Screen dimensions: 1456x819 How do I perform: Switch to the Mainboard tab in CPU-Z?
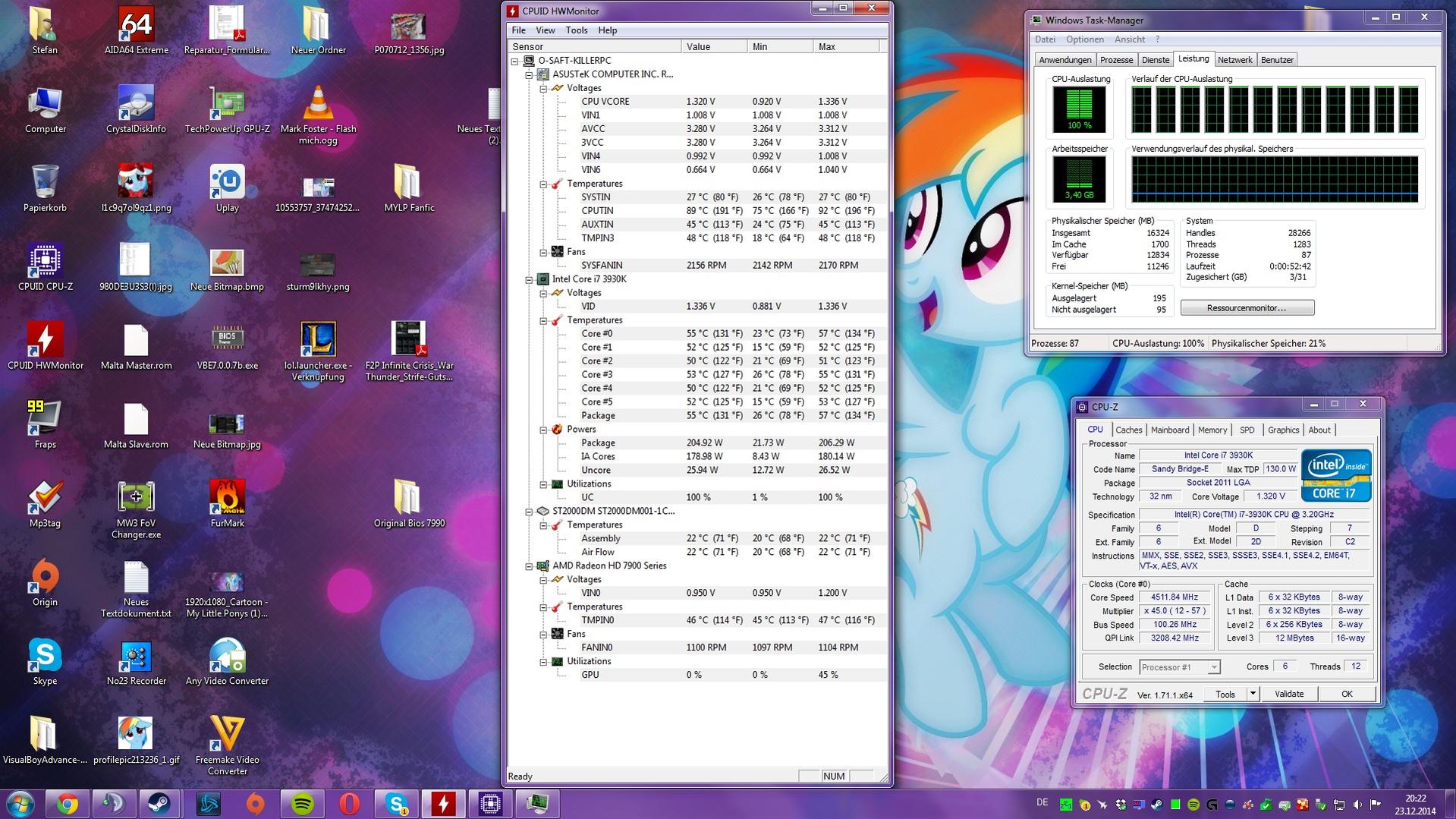click(1170, 430)
